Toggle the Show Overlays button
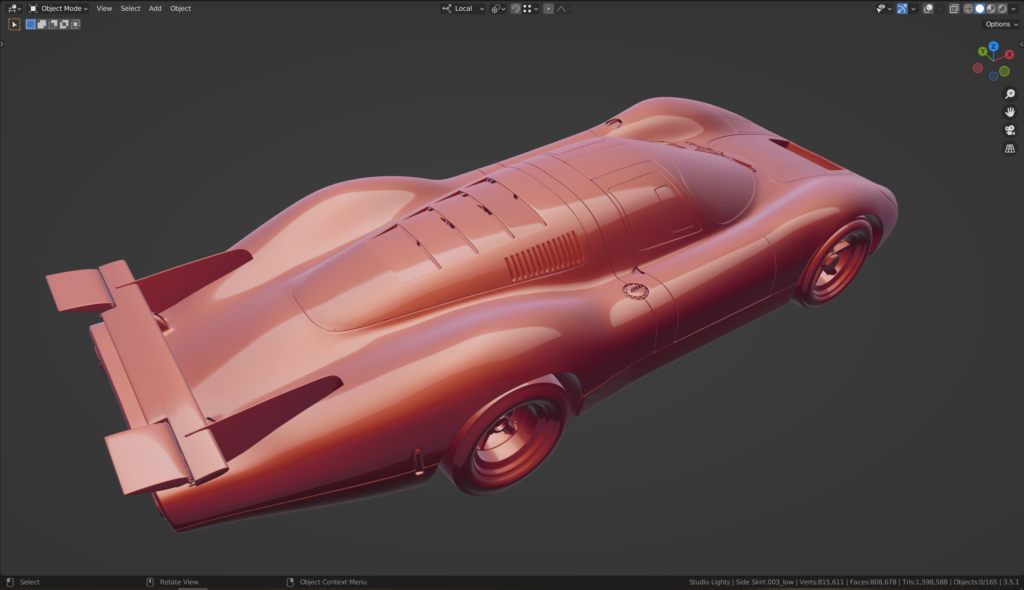Image resolution: width=1024 pixels, height=590 pixels. pos(928,8)
